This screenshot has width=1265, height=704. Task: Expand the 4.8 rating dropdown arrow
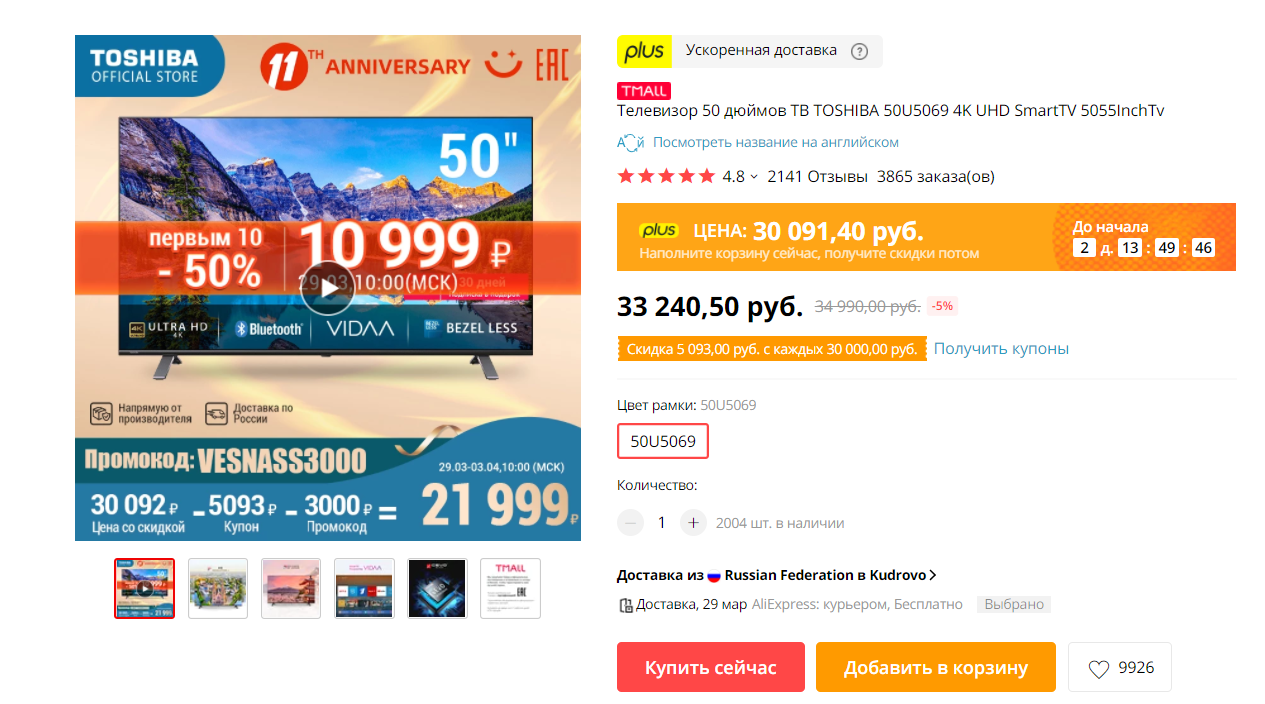tap(754, 177)
